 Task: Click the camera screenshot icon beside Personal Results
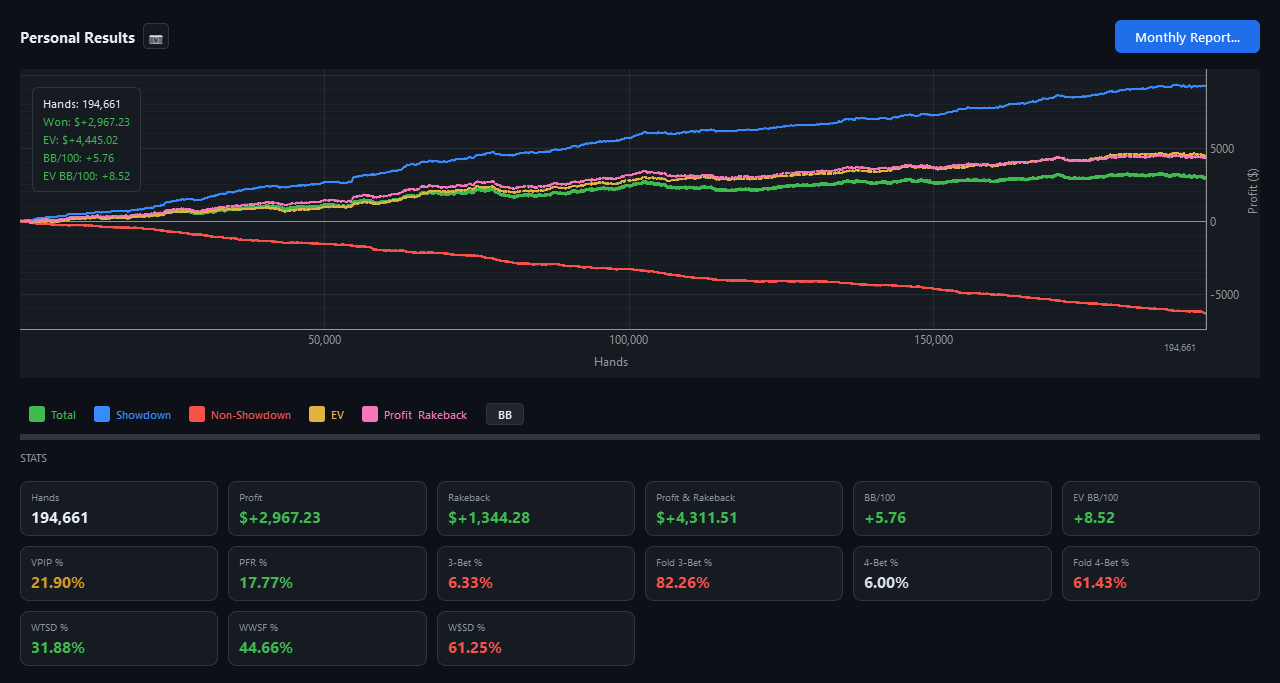click(x=156, y=37)
